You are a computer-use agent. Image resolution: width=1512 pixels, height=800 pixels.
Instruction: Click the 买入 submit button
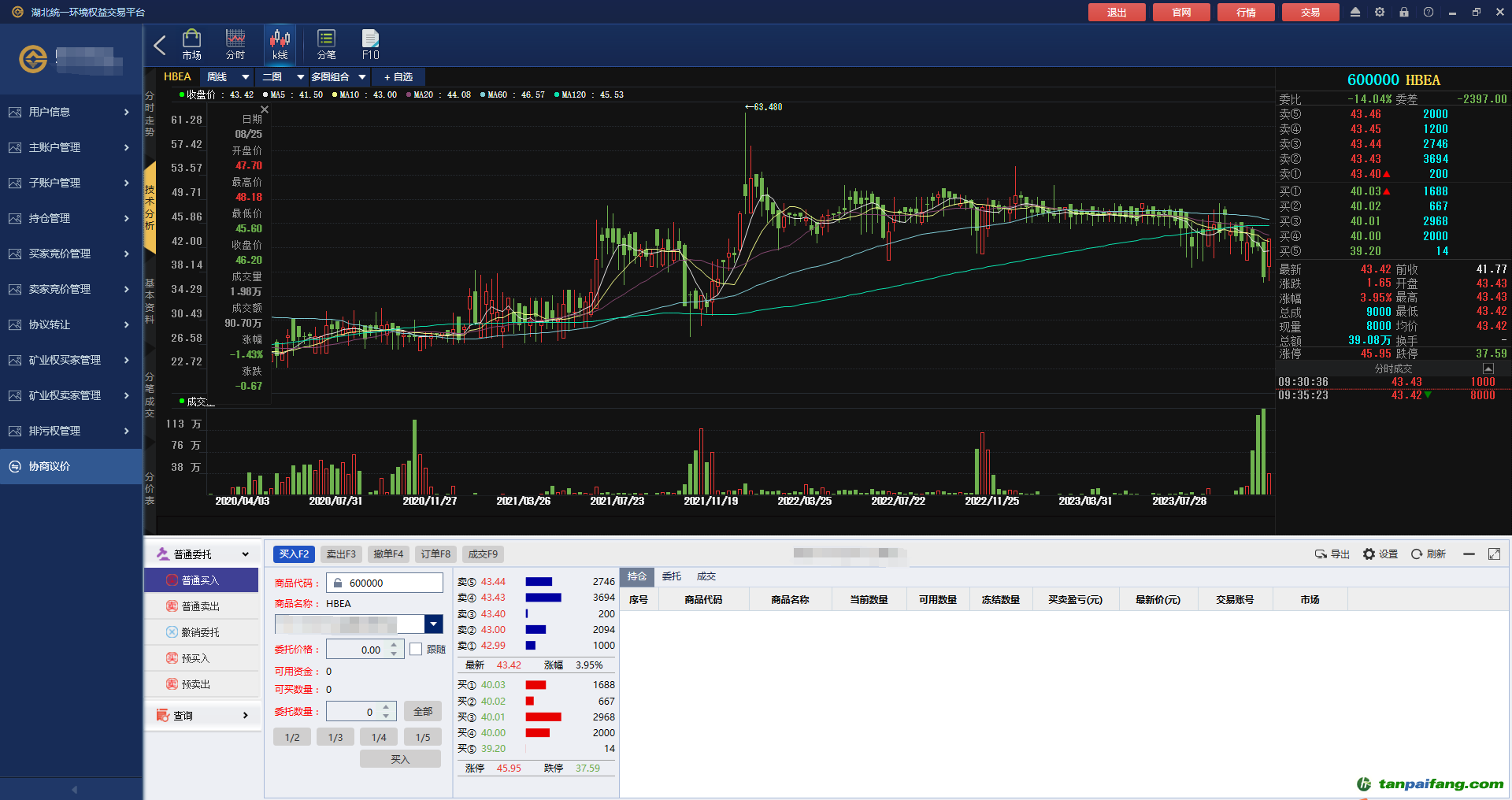point(400,759)
